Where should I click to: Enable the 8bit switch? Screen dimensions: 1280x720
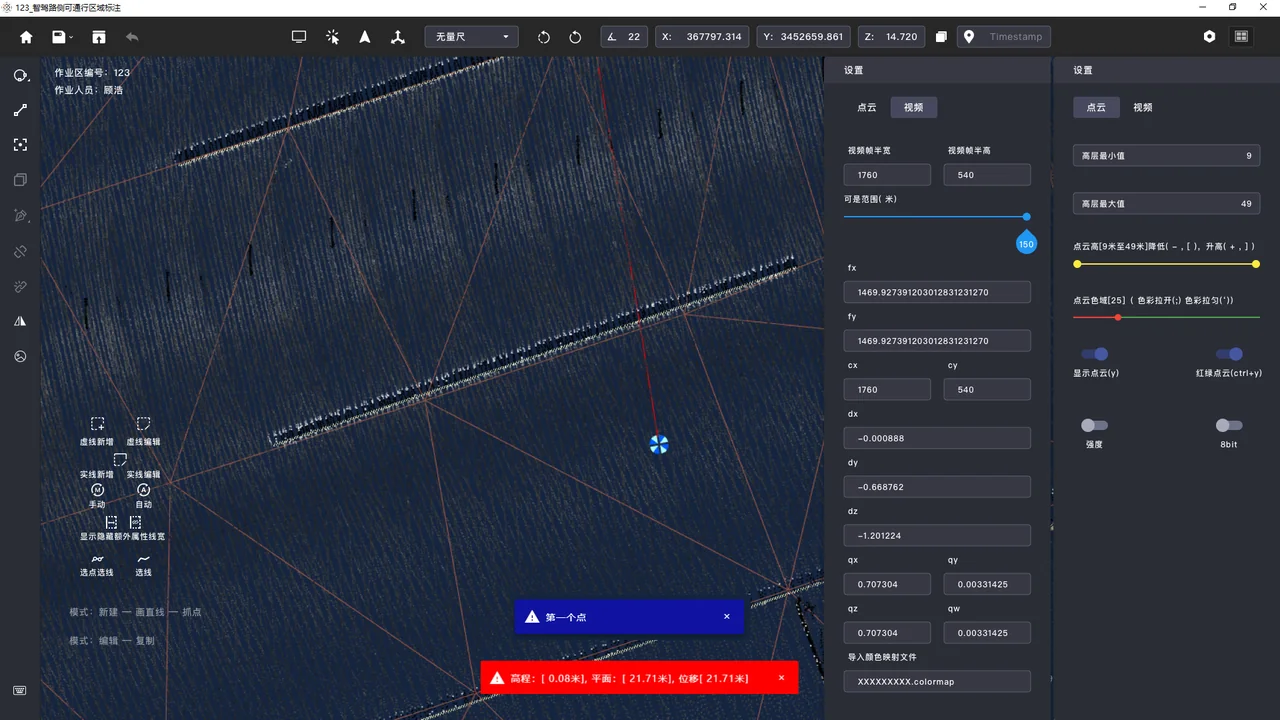[x=1229, y=425]
